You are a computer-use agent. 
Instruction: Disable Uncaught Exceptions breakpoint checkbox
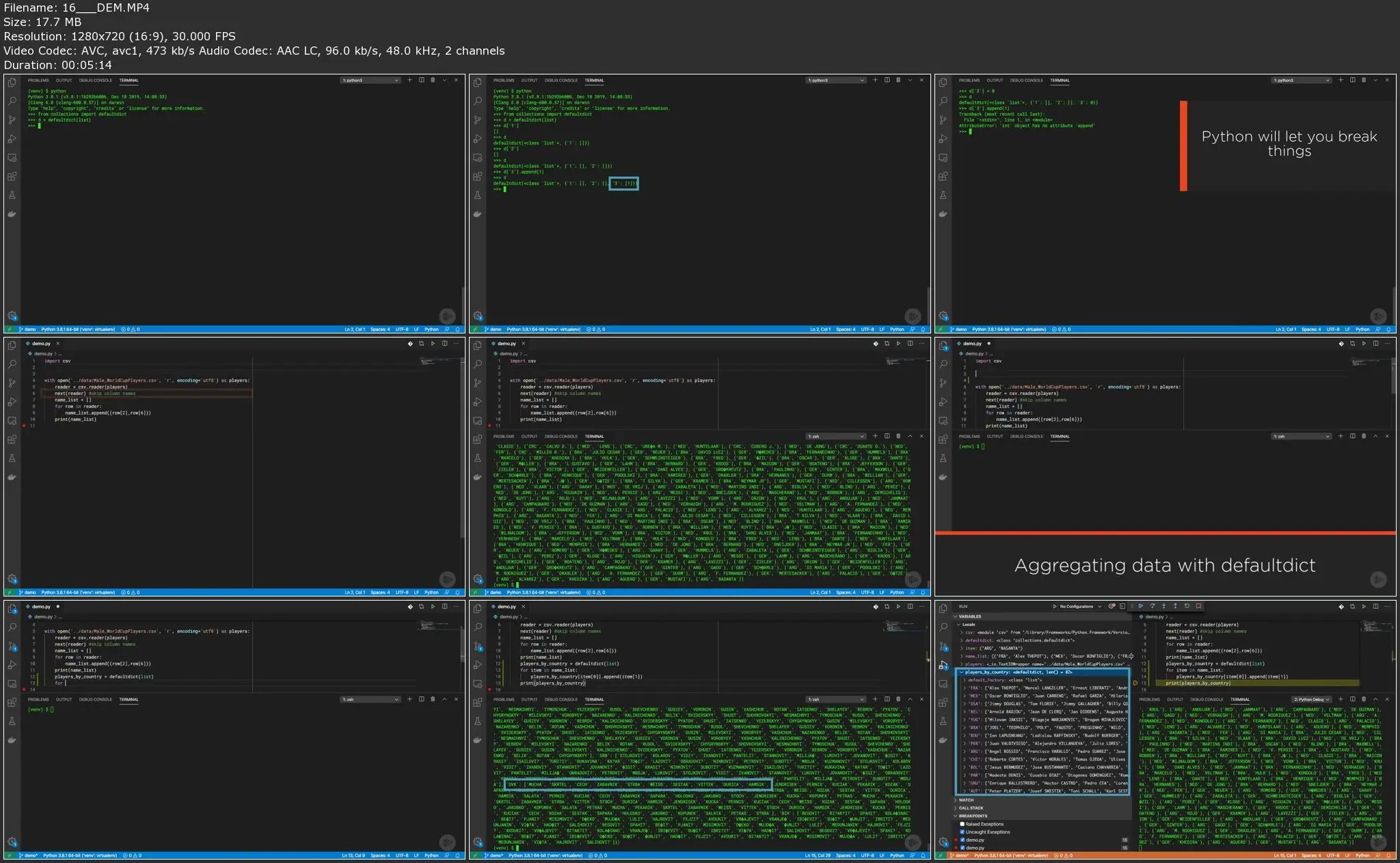pos(962,832)
